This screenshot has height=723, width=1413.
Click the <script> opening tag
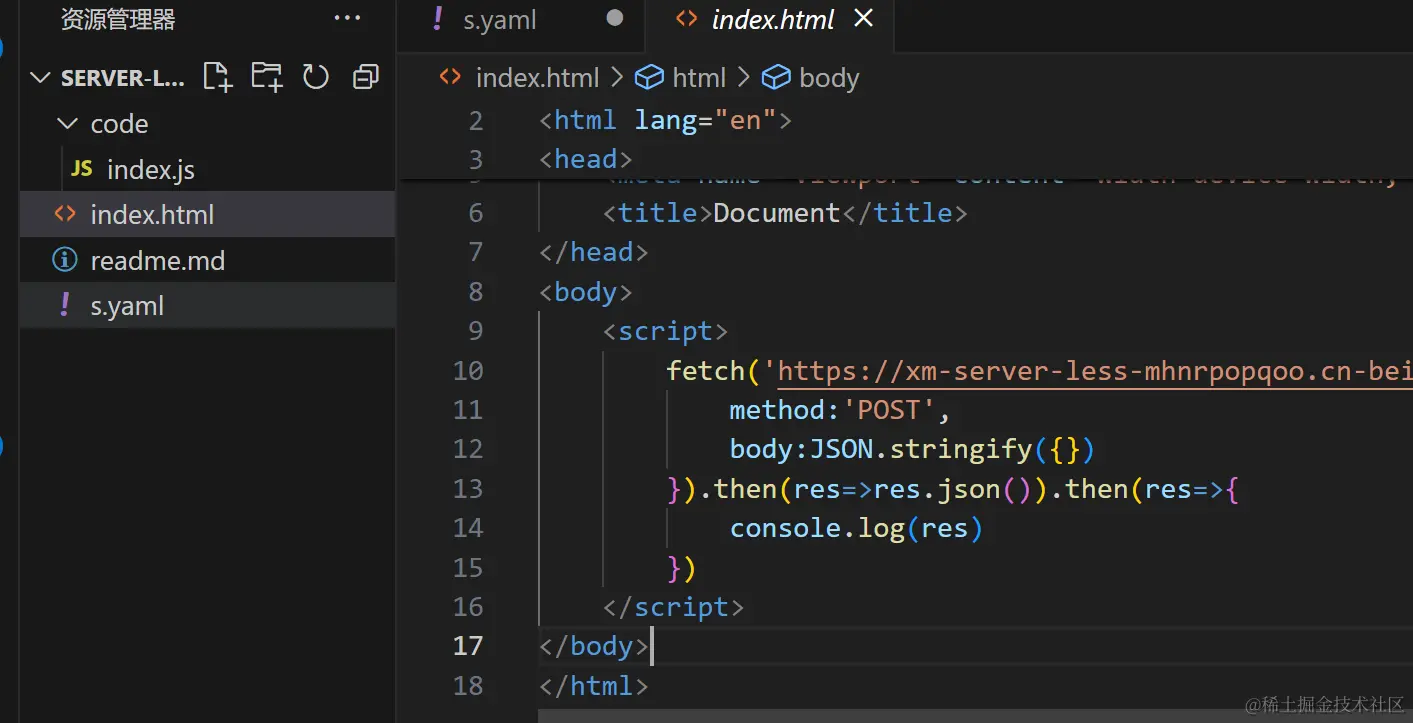tap(665, 331)
